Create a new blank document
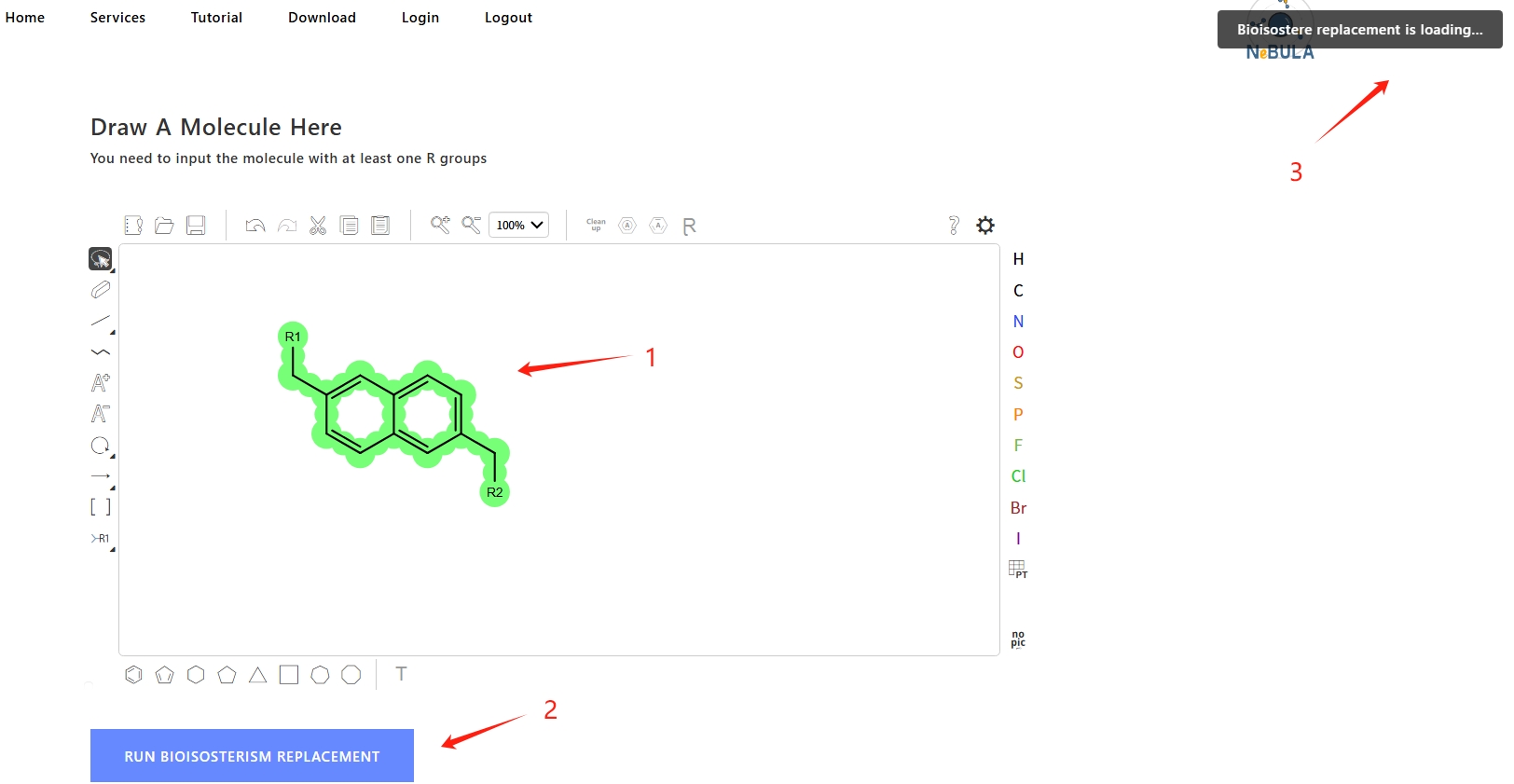The width and height of the screenshot is (1514, 784). click(x=133, y=225)
